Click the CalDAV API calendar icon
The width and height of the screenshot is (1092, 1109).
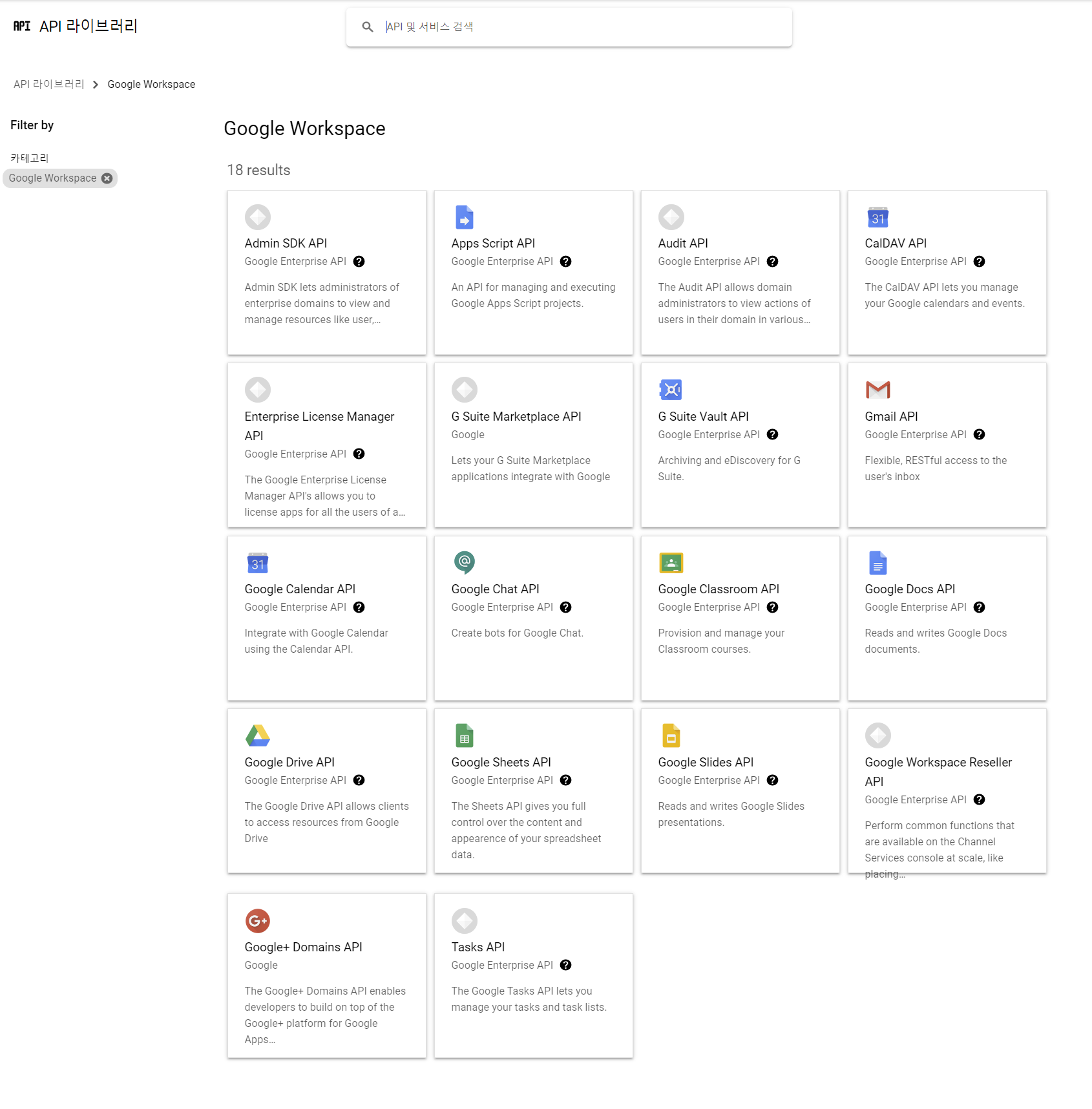877,217
